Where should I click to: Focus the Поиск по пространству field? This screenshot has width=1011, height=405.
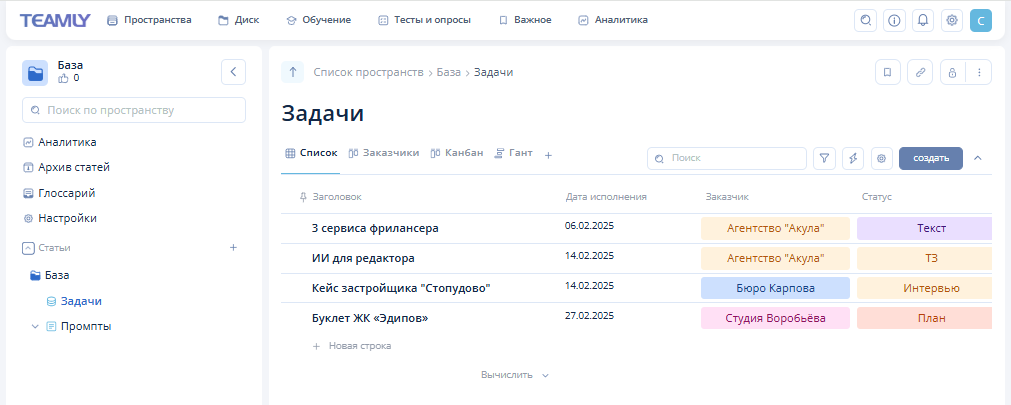point(134,110)
